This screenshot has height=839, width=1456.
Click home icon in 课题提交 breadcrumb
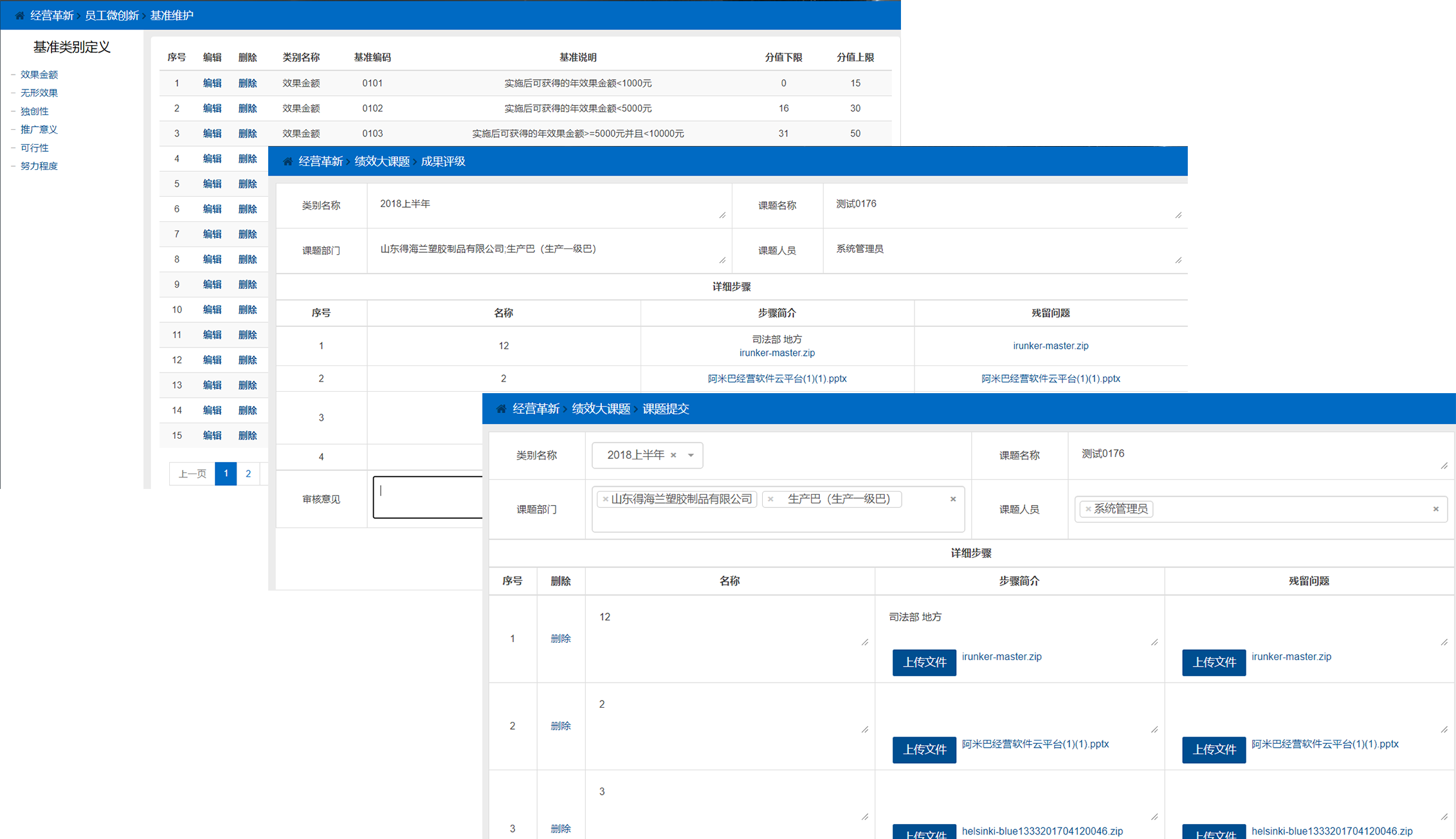502,409
